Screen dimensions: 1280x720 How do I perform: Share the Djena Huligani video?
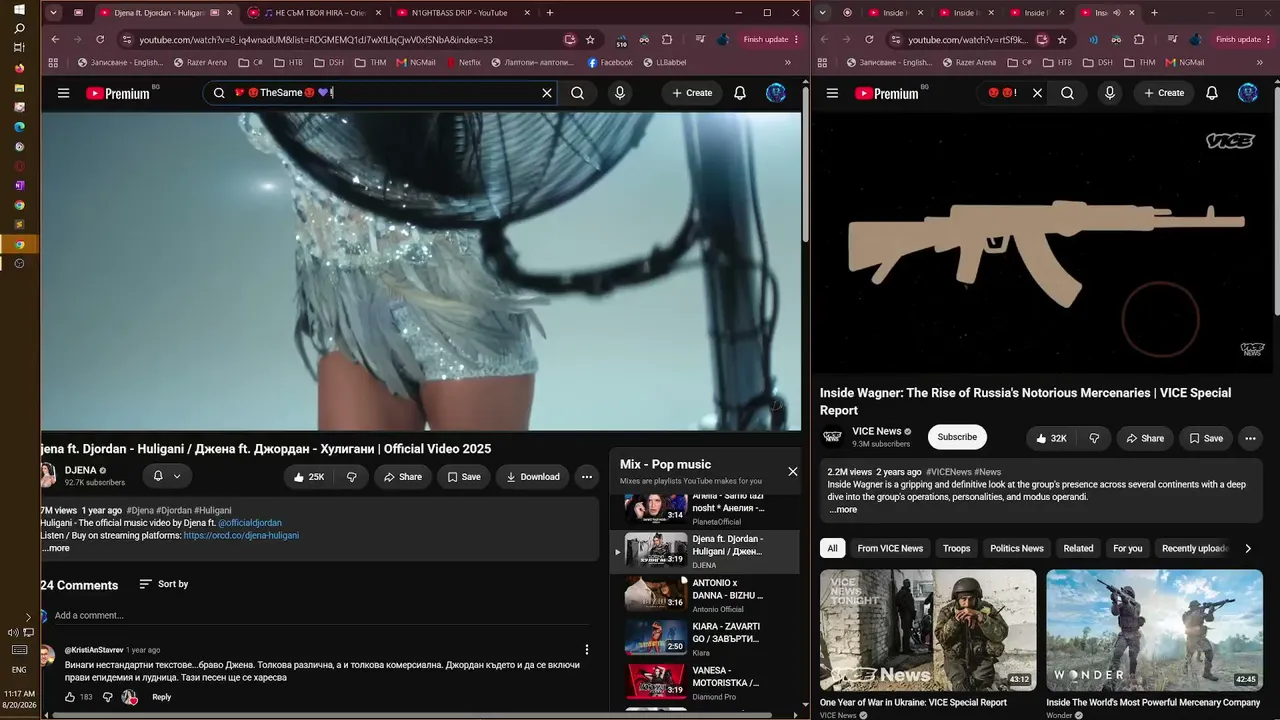(403, 477)
